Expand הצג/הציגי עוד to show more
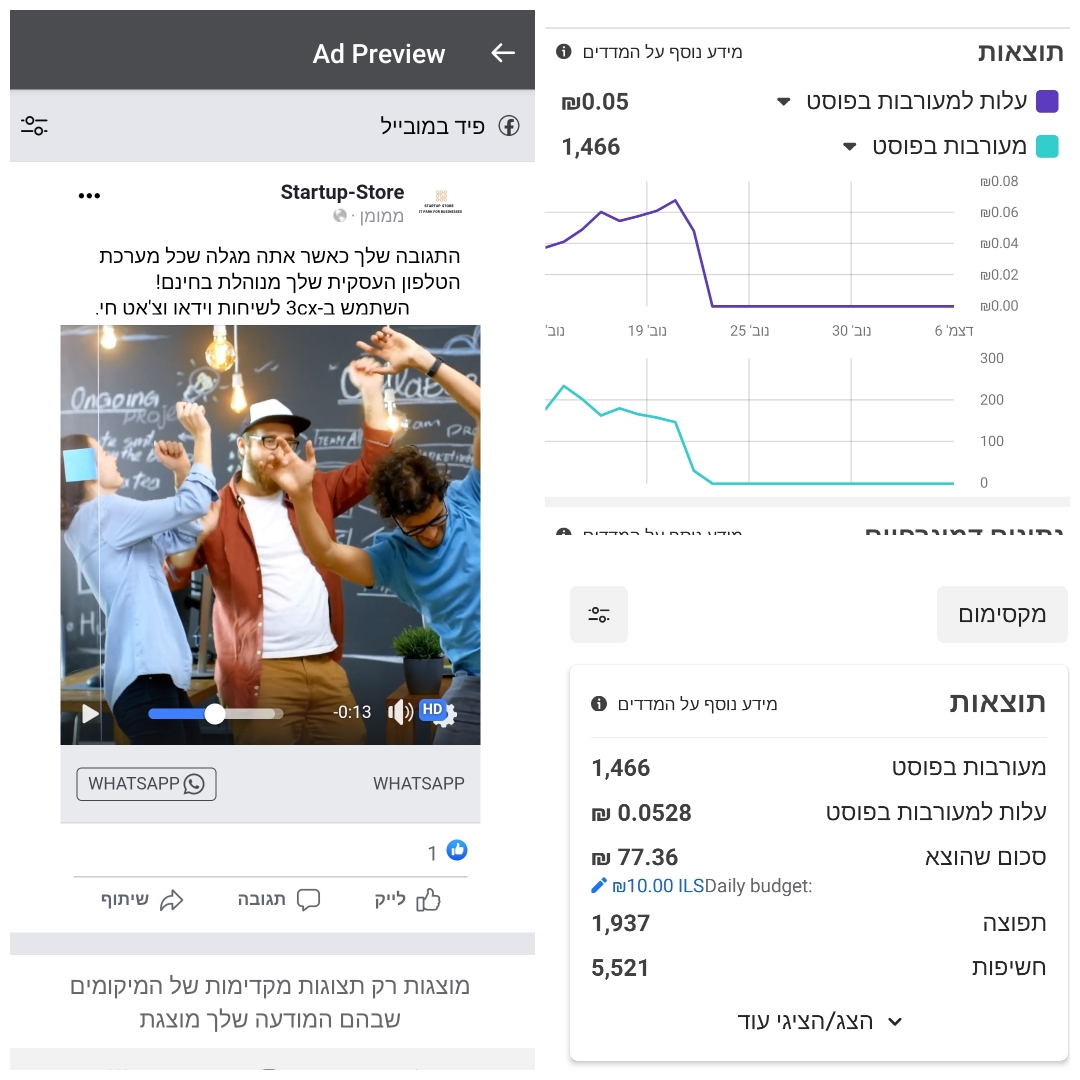 [x=819, y=1021]
